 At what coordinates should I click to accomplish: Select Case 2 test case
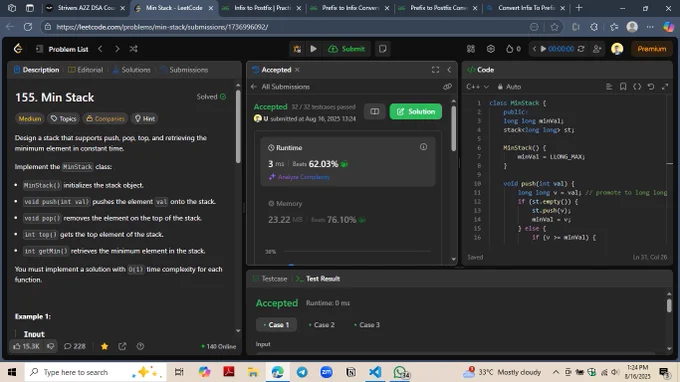(x=321, y=325)
